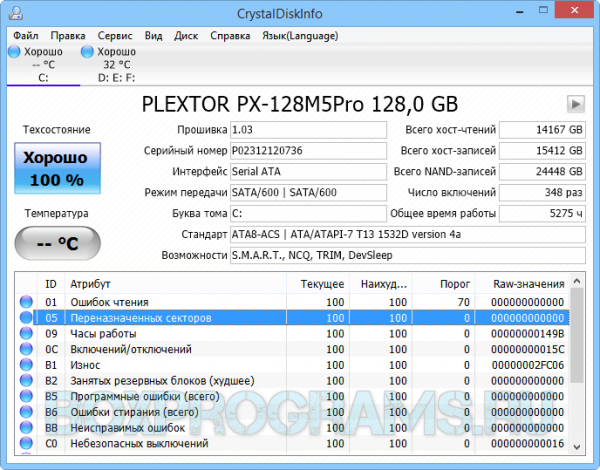The image size is (600, 470).
Task: Click the Прошивка field showing 1.03
Action: point(308,130)
